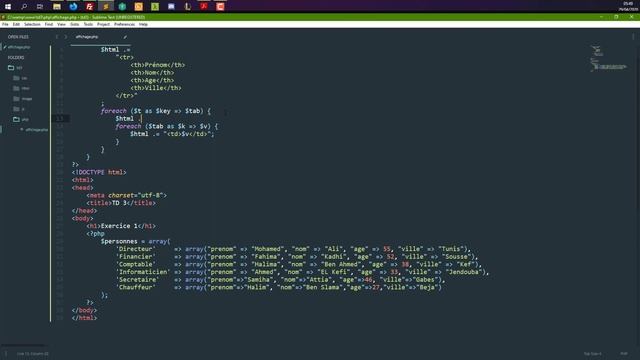The height and width of the screenshot is (360, 640).
Task: Open the Help menu
Action: 143,24
